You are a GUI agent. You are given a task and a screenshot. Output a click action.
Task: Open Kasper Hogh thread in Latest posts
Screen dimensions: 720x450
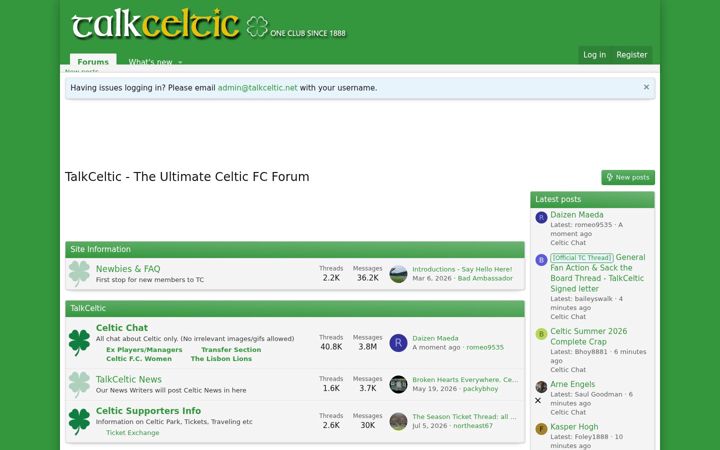click(x=574, y=427)
